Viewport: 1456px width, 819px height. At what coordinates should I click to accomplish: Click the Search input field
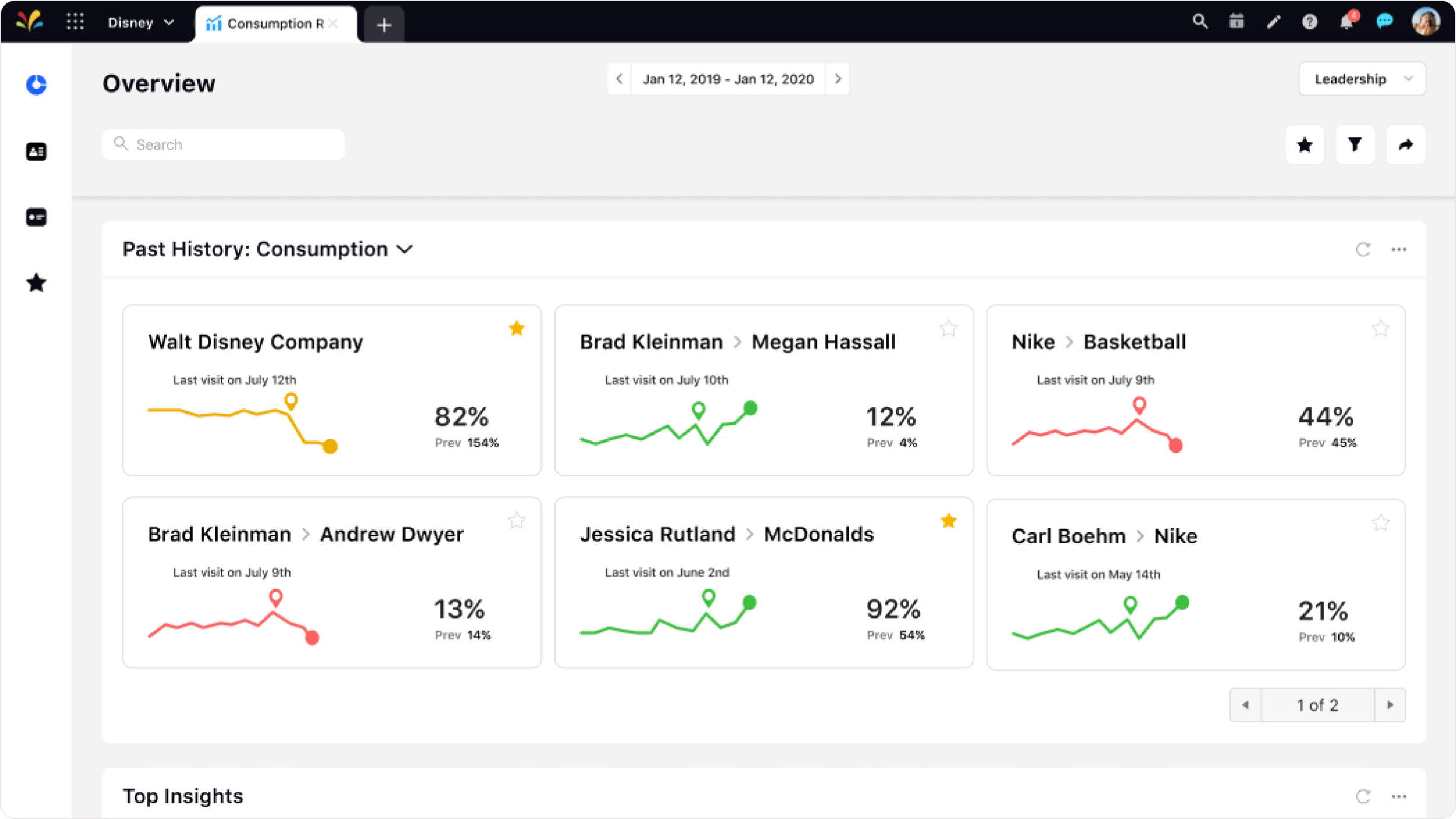click(223, 144)
